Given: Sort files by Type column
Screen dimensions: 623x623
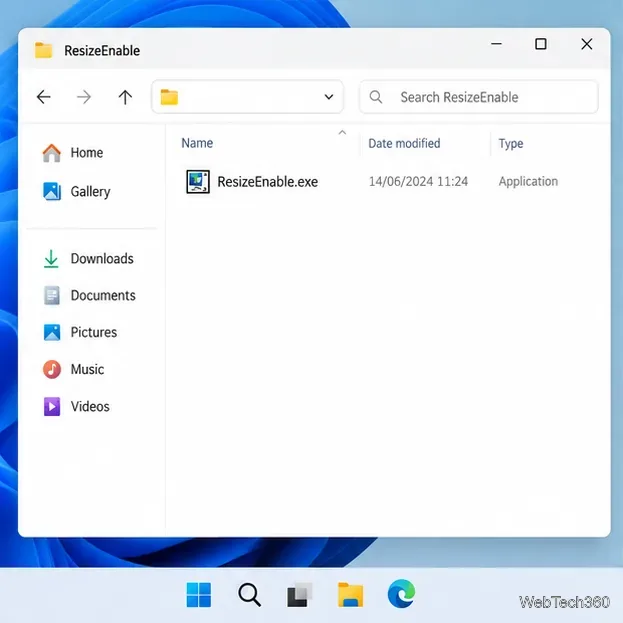Looking at the screenshot, I should point(511,144).
